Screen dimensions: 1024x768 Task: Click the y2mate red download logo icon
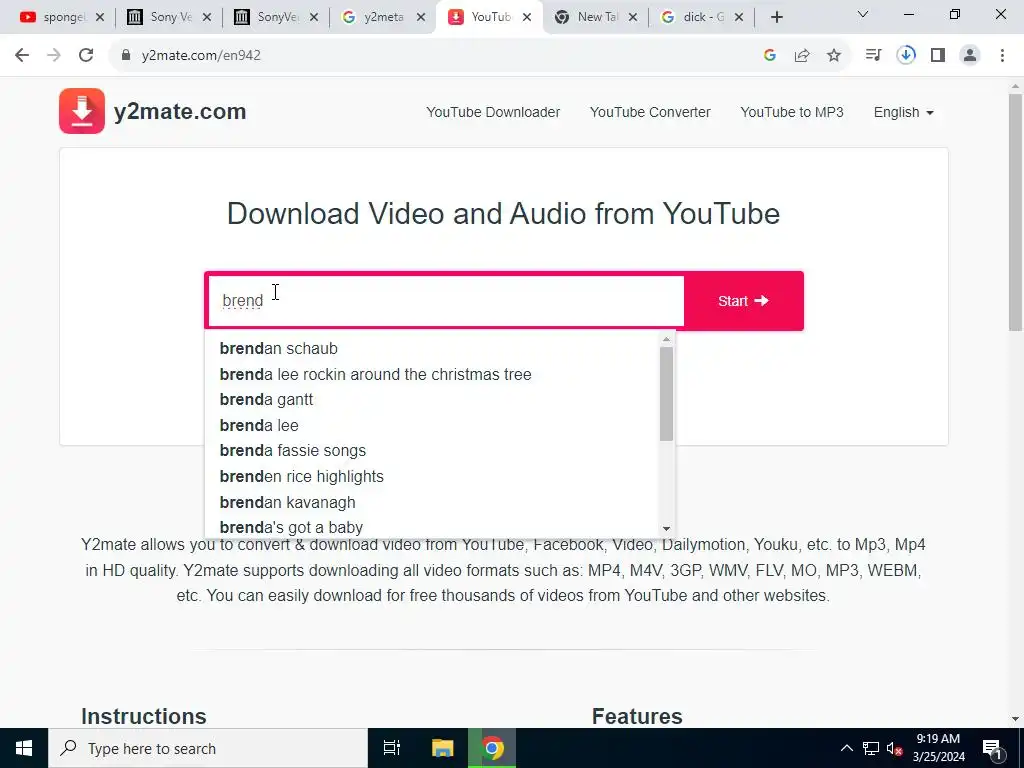(82, 111)
